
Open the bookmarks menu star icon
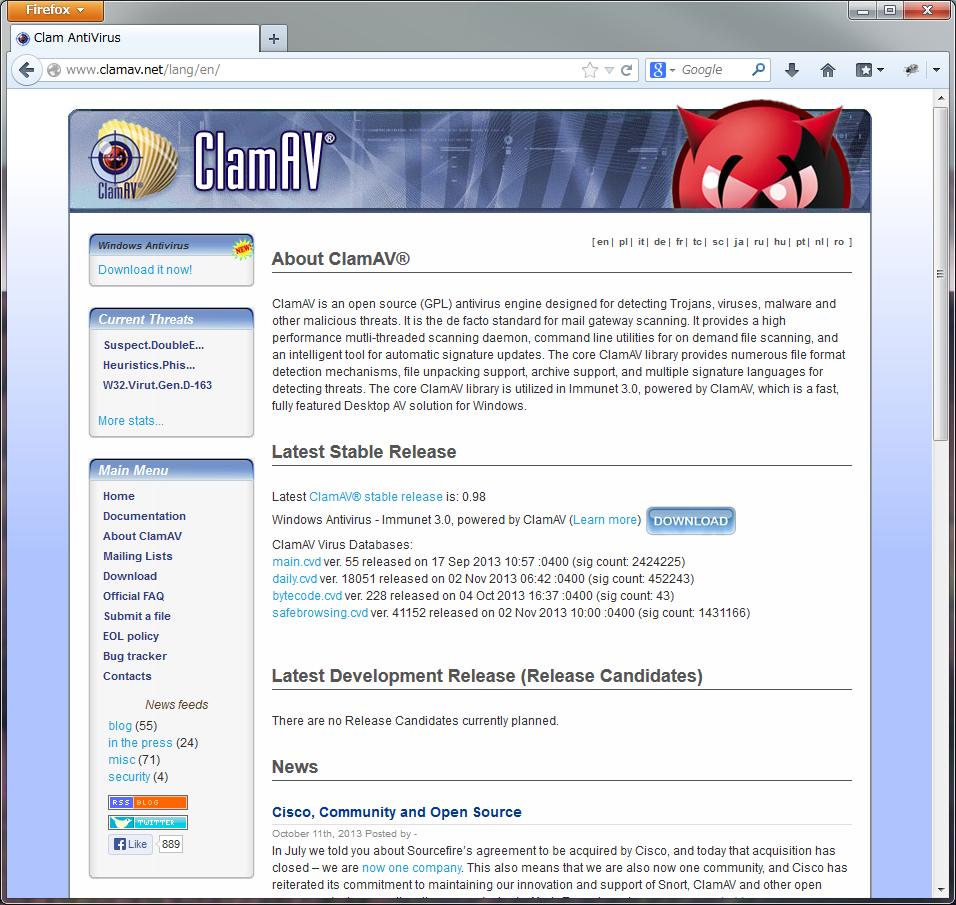click(864, 70)
